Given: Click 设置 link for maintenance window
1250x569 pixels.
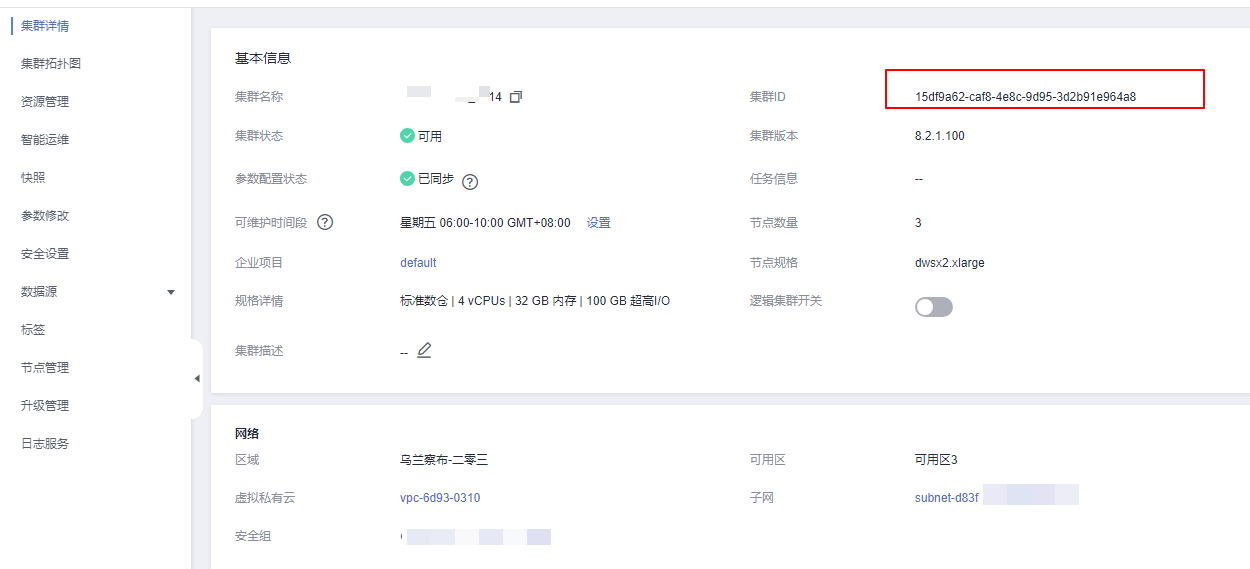Looking at the screenshot, I should click(598, 223).
